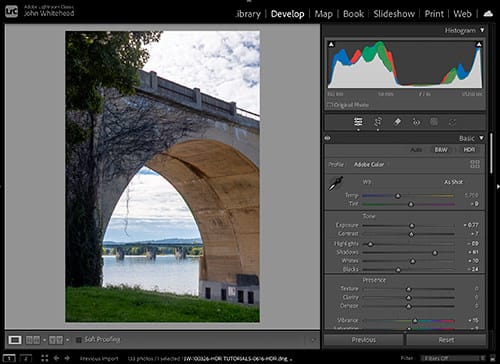The width and height of the screenshot is (500, 364).
Task: Click the Clarity slider handle
Action: 409,297
